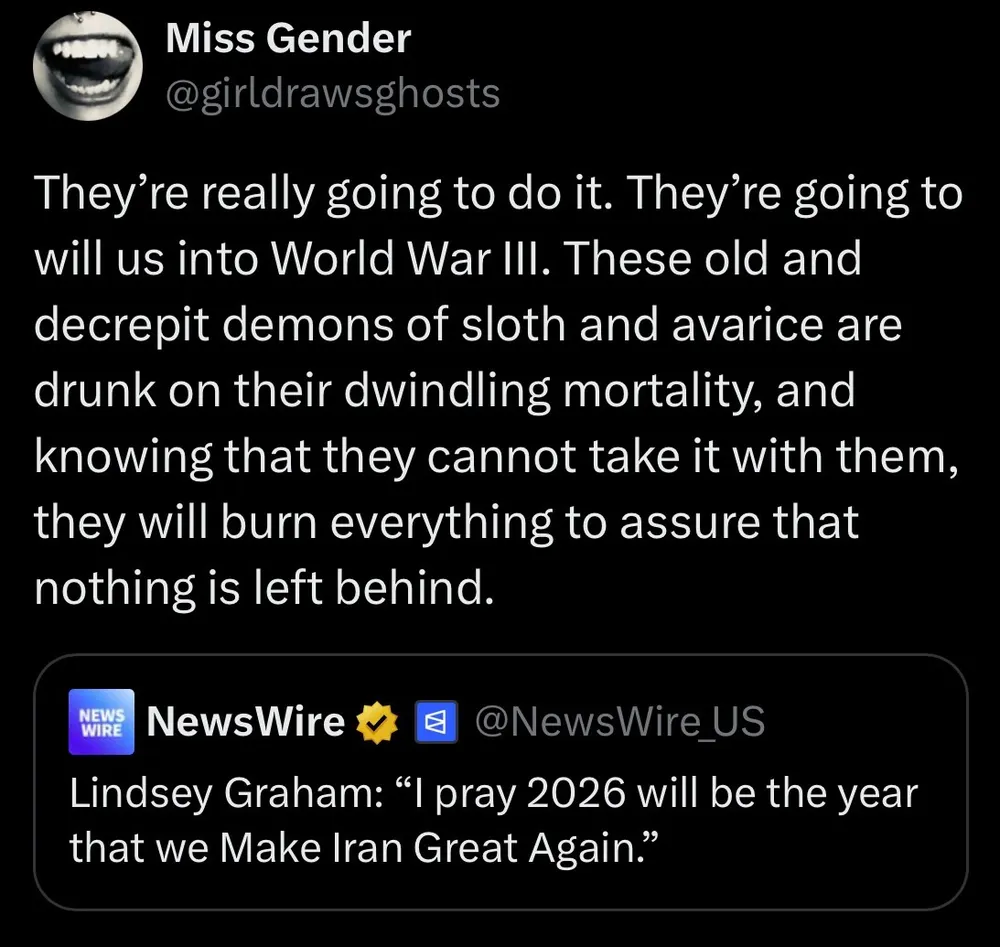This screenshot has width=1000, height=947.
Task: Click the NewsWire account name
Action: [245, 720]
